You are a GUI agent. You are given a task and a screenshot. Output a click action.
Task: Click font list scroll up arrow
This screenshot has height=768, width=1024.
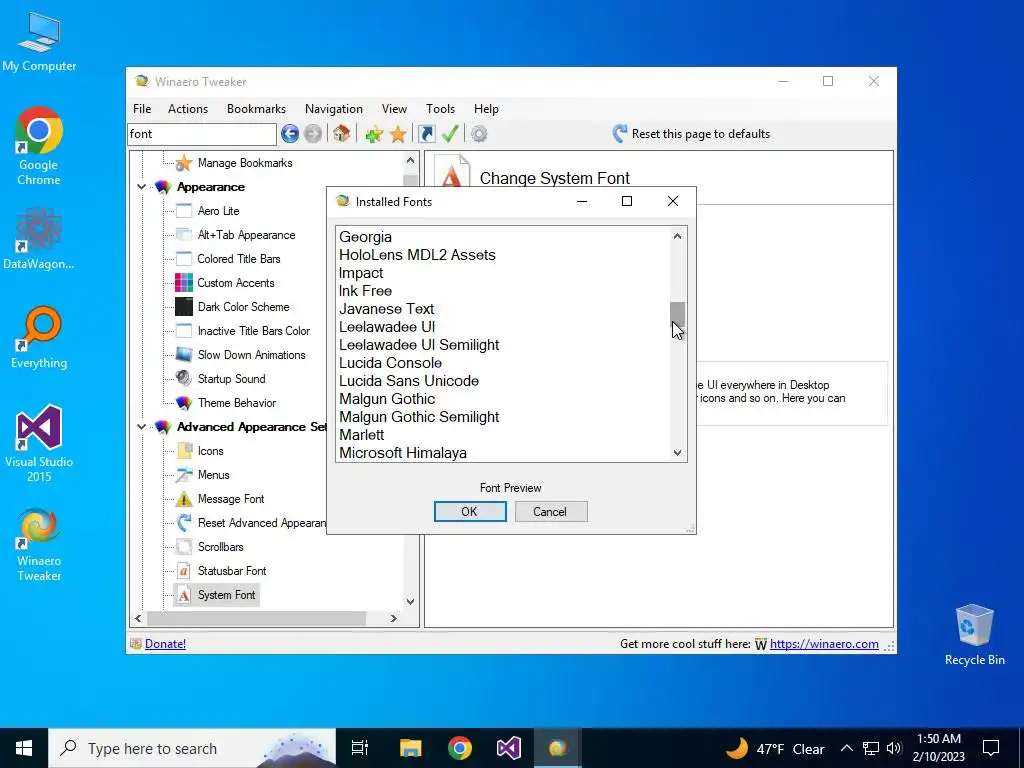tap(677, 236)
